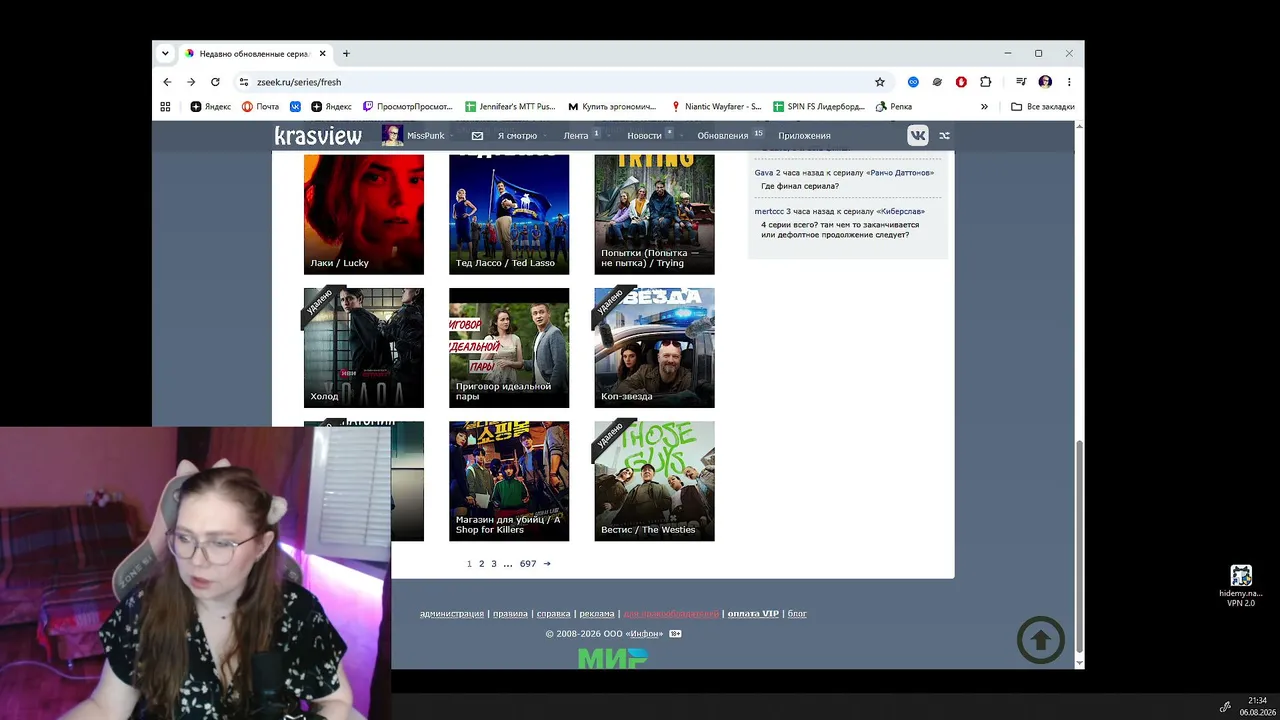Viewport: 1280px width, 720px height.
Task: Open the Вестис / The Westies poster
Action: point(654,481)
